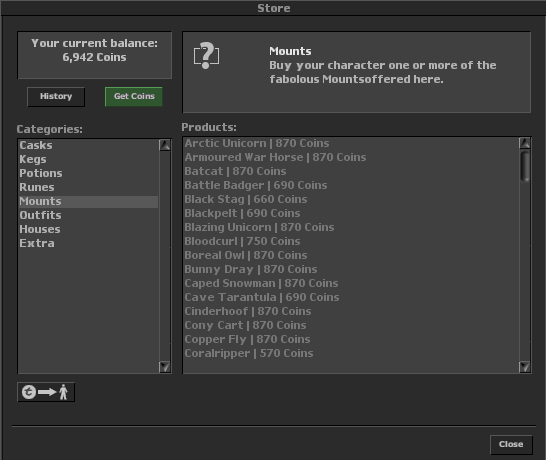The width and height of the screenshot is (546, 460).
Task: Click the Products list scroll down arrow
Action: click(525, 367)
